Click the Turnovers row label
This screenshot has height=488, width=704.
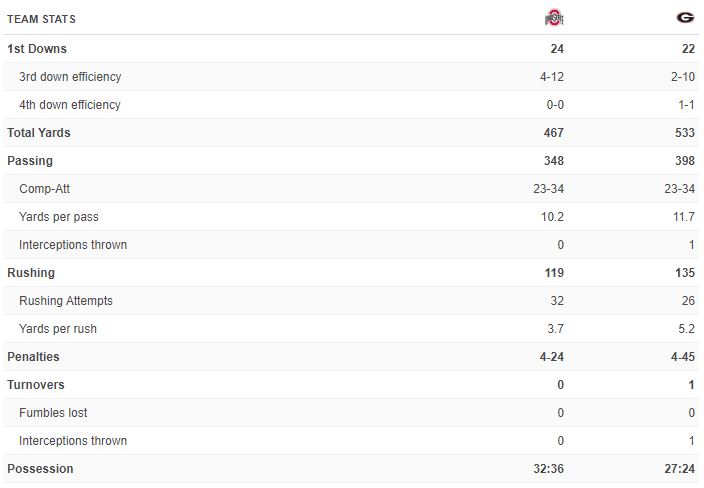point(35,385)
